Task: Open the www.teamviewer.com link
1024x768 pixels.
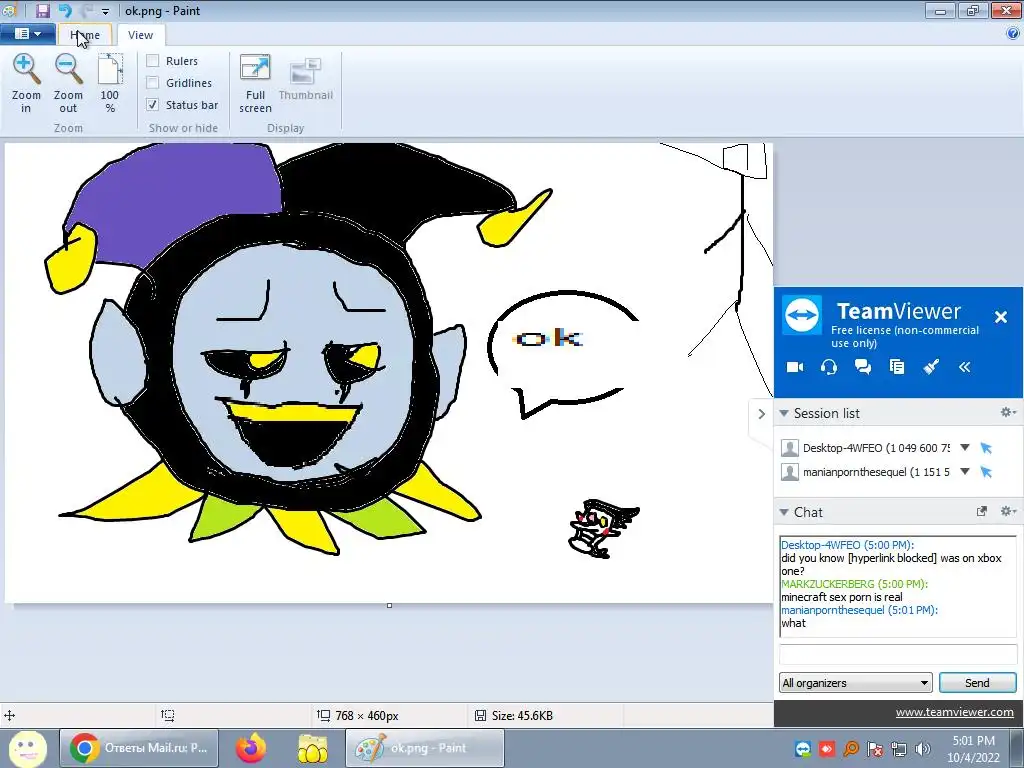Action: 954,712
